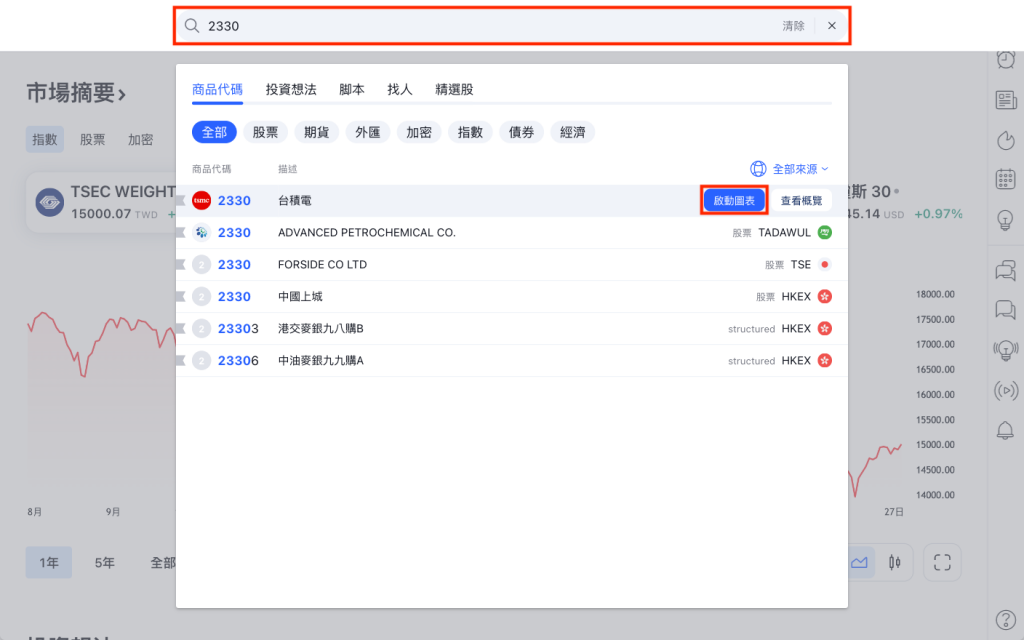This screenshot has width=1024, height=640.
Task: Select the 股票 tab under 市場摘要
Action: pos(92,139)
